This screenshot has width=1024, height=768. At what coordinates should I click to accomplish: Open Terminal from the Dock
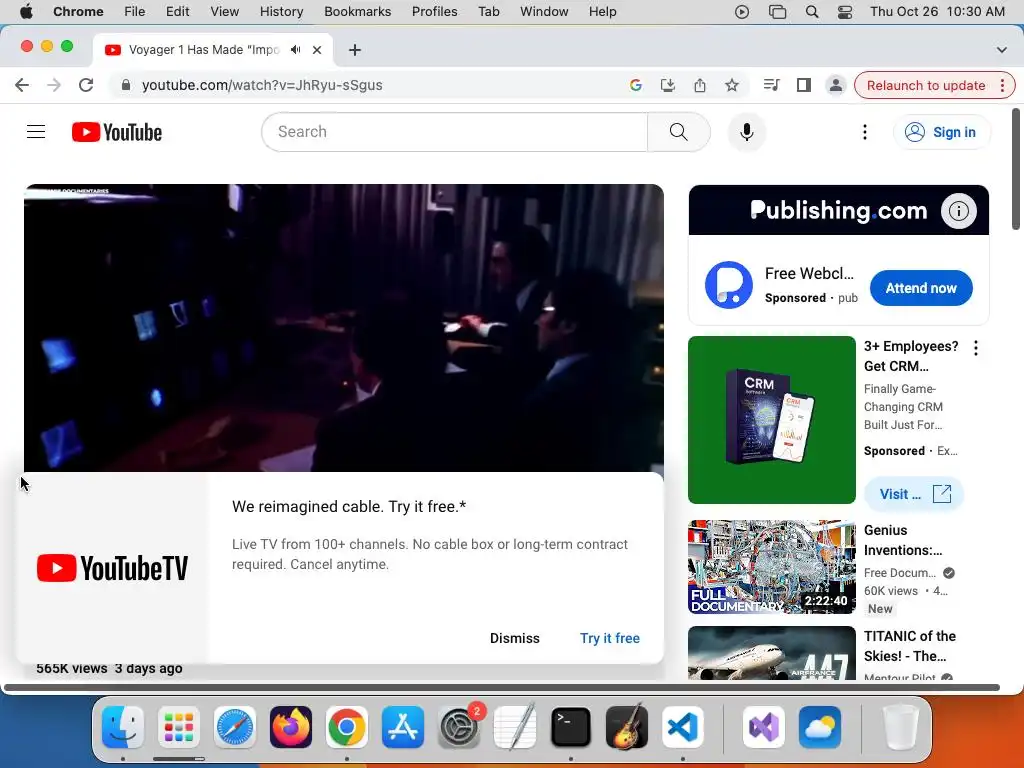tap(571, 726)
